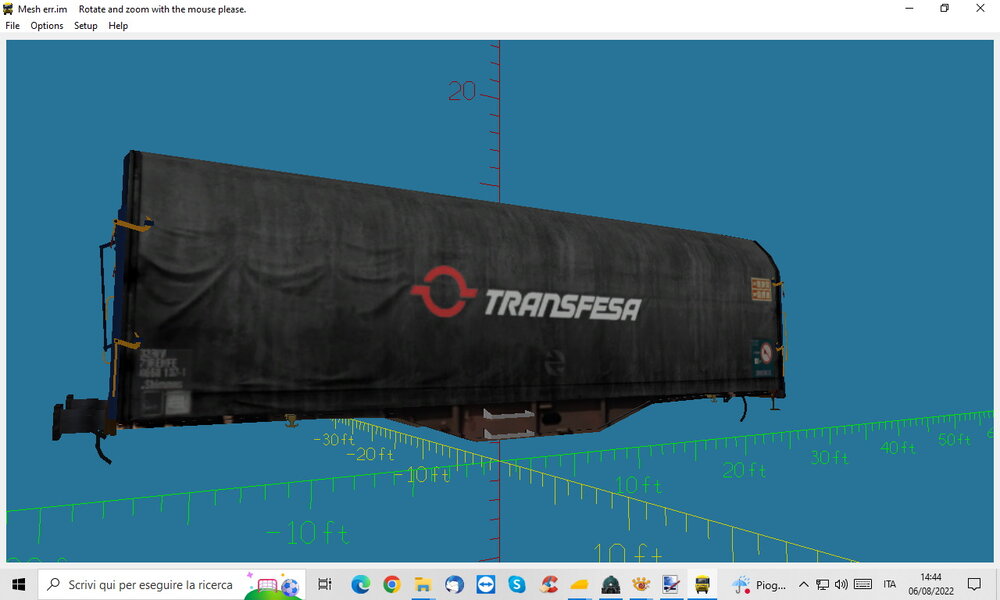Viewport: 1000px width, 600px height.
Task: Open network settings tray icon
Action: click(823, 584)
